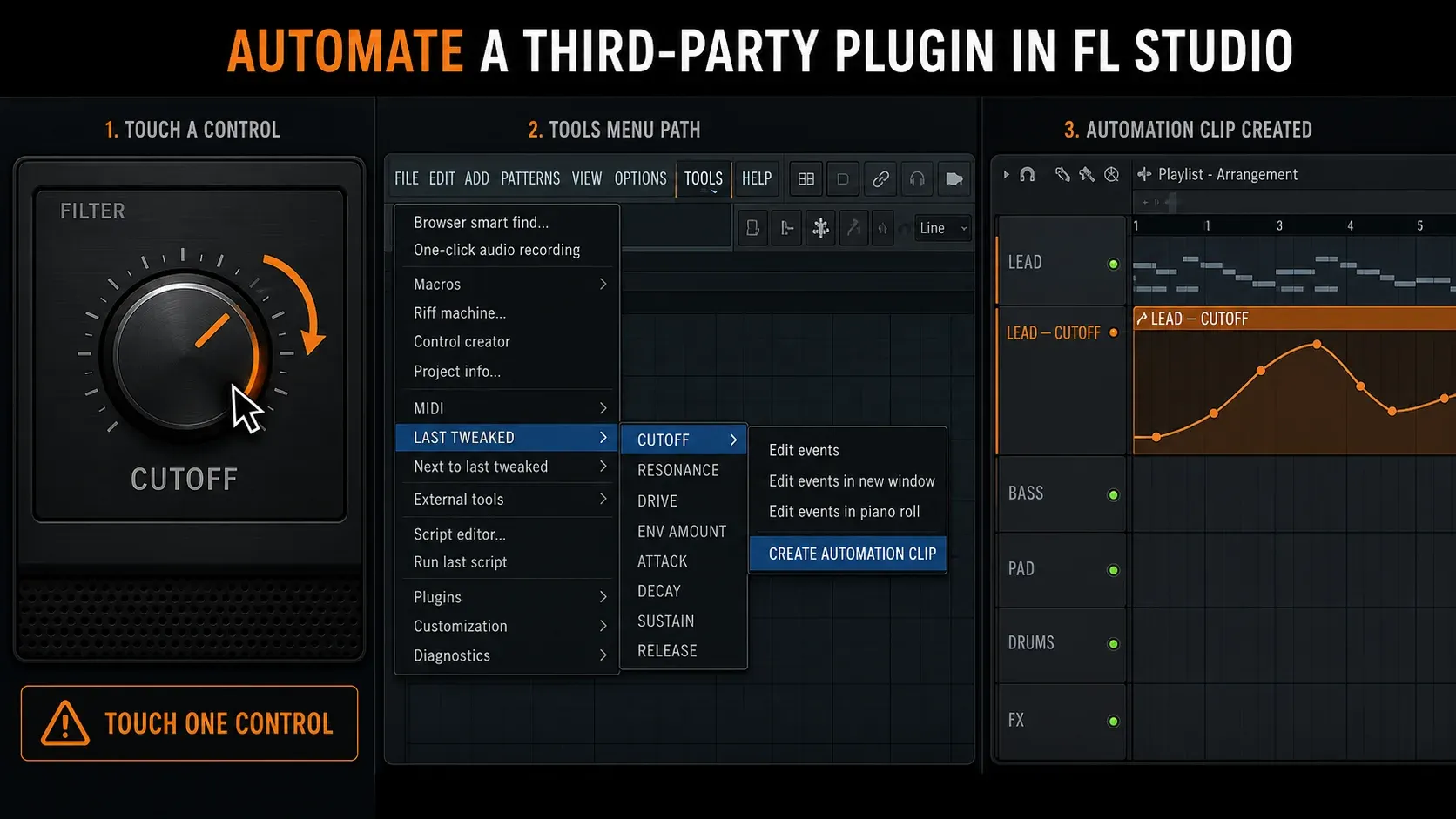Screen dimensions: 1456x819
Task: Expand the CUTOFF parameter submenu arrow
Action: click(x=733, y=440)
